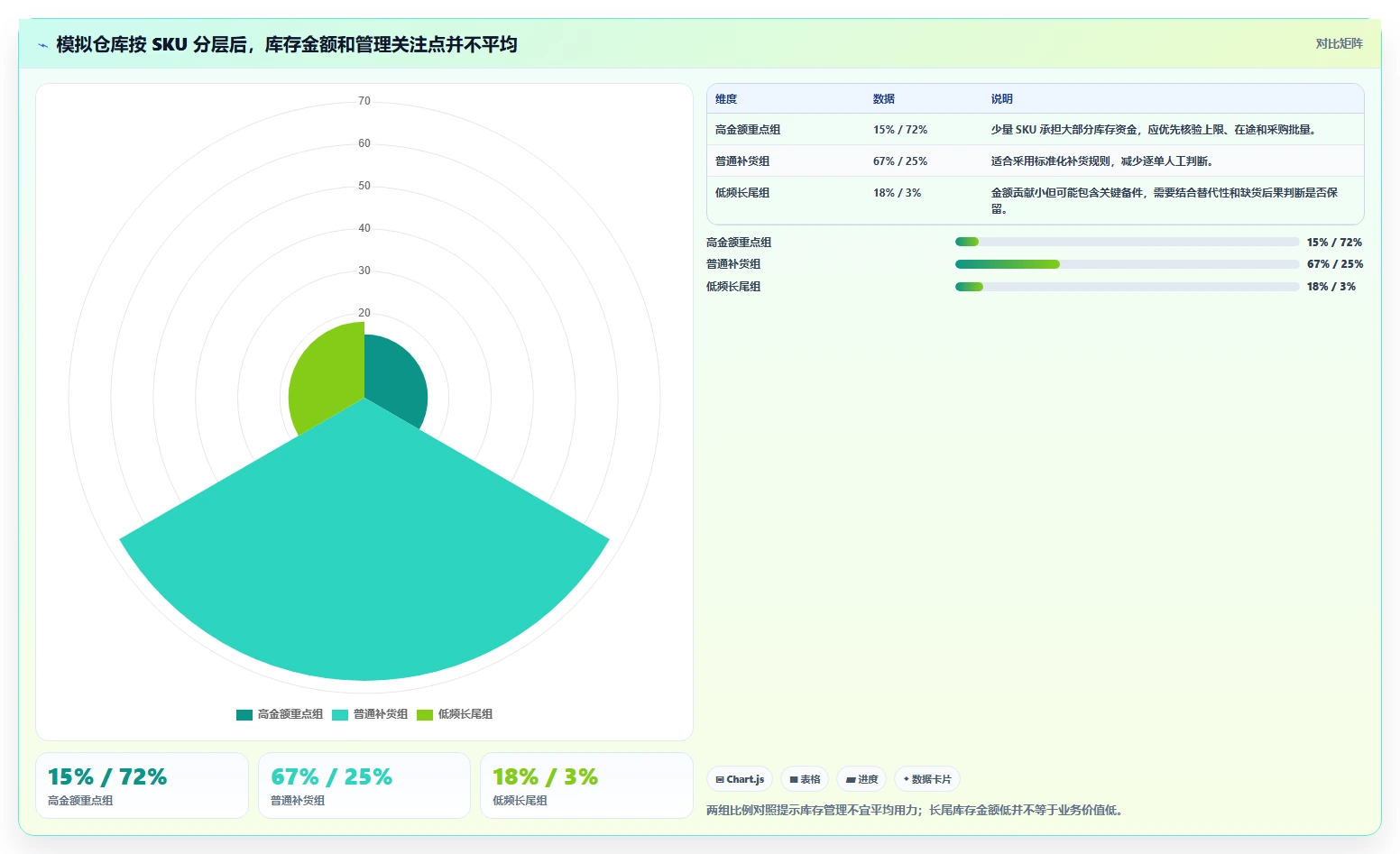Click the 对比矩阵 label in header
The height and width of the screenshot is (854, 1400).
(x=1339, y=43)
